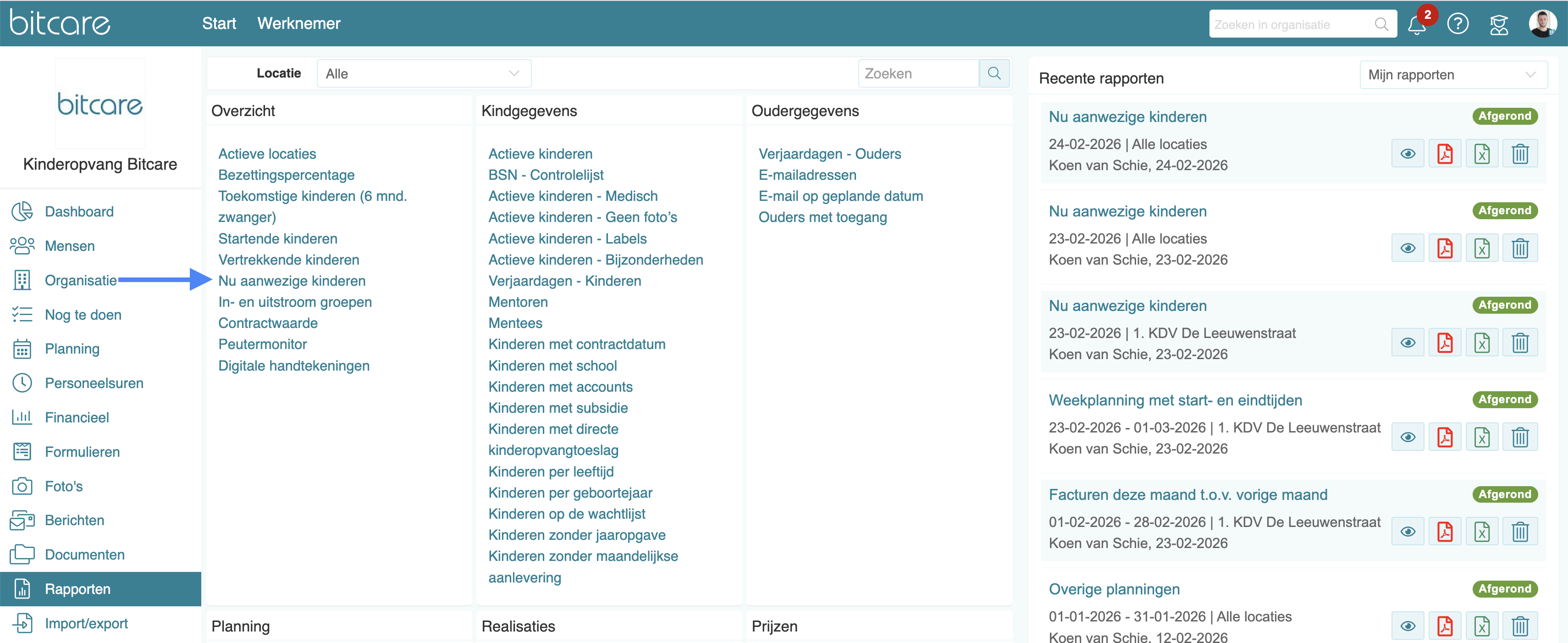The image size is (1568, 643).
Task: Open the academy graduation cap icon
Action: 1499,24
